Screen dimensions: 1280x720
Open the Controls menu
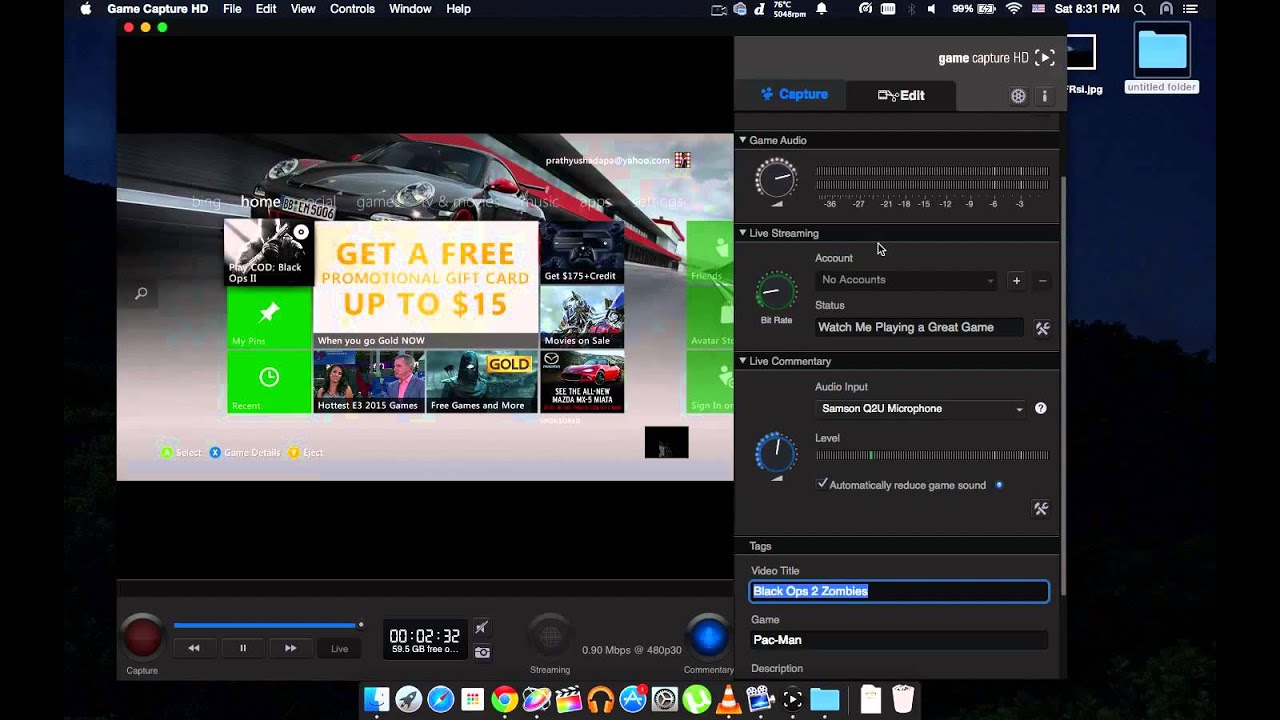pos(352,9)
